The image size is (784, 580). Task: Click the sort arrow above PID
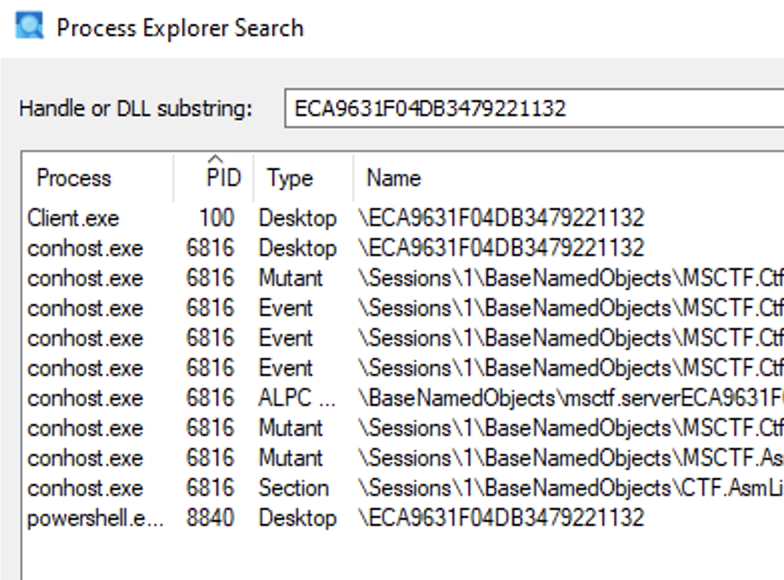[215, 159]
